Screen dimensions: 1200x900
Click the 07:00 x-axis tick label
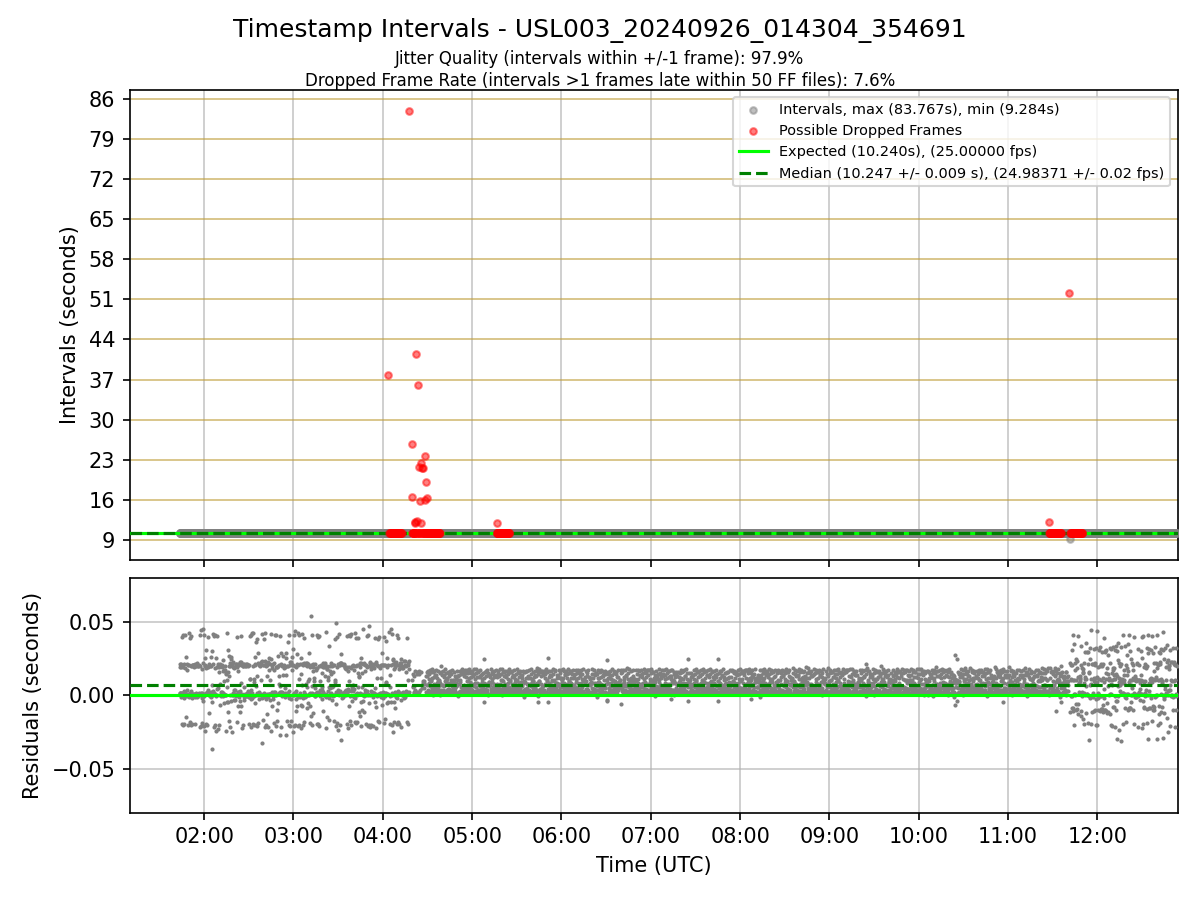click(x=650, y=835)
